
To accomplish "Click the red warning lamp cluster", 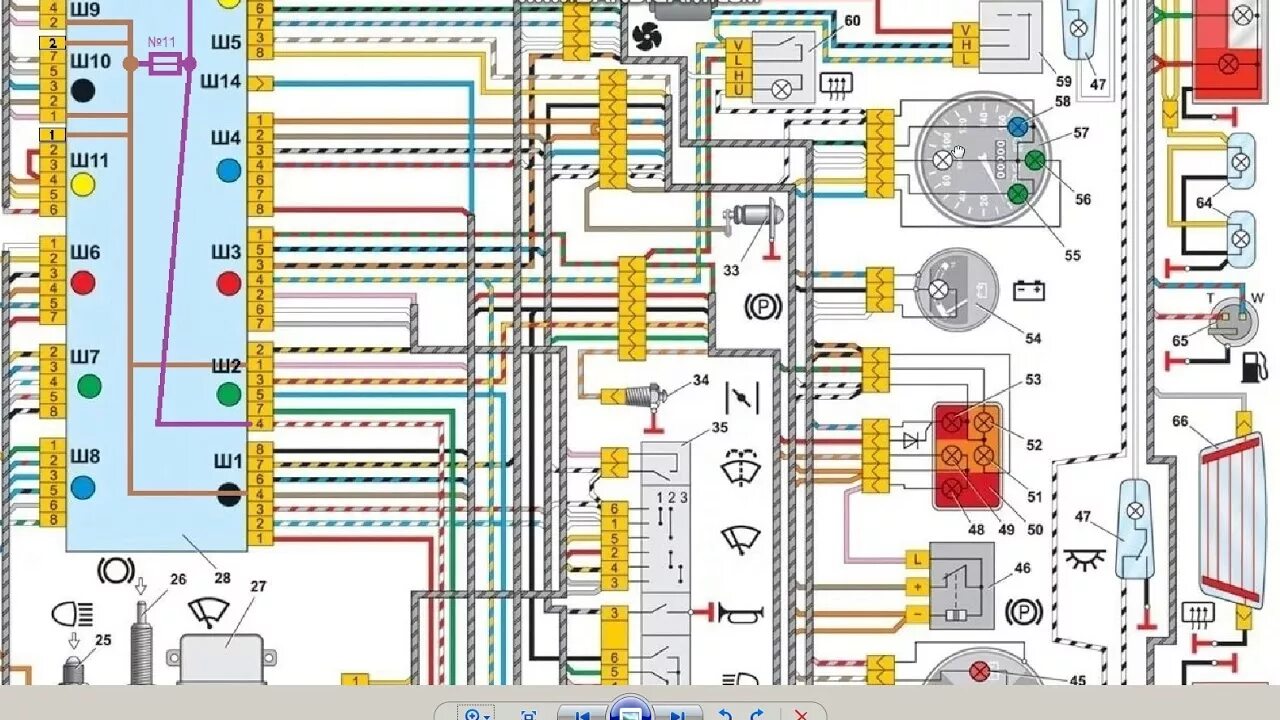I will tap(967, 456).
